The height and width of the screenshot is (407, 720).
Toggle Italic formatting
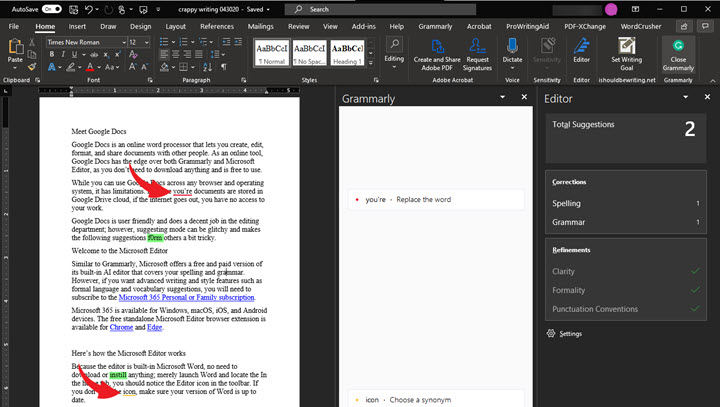(63, 55)
